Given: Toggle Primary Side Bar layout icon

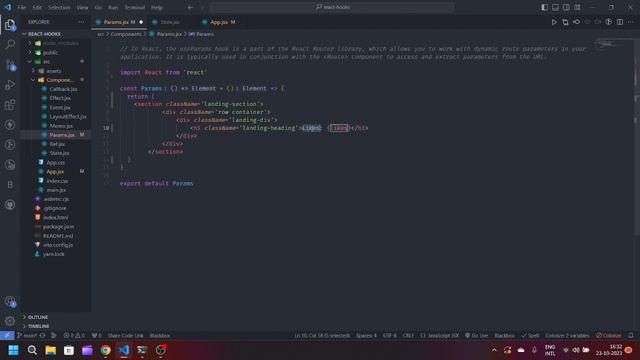Looking at the screenshot, I should (x=544, y=7).
